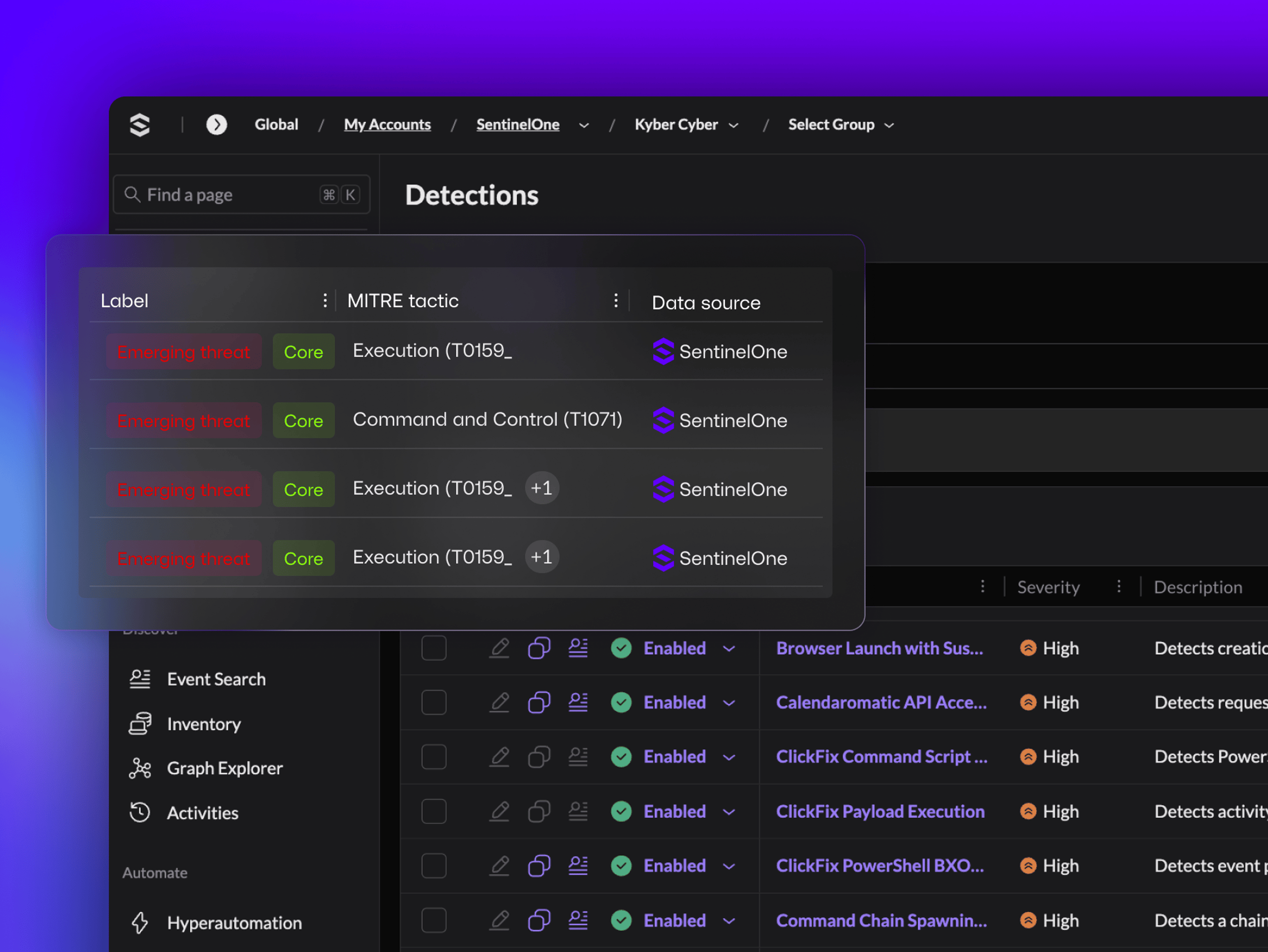Click Core tag in Command and Control row
Viewport: 1268px width, 952px height.
tap(304, 421)
